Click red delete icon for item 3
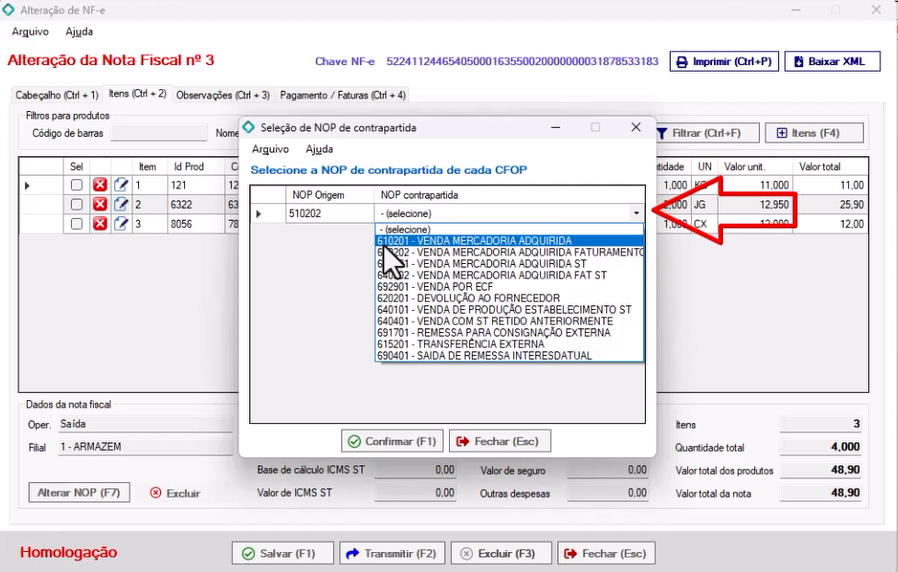The width and height of the screenshot is (898, 572). (x=100, y=223)
